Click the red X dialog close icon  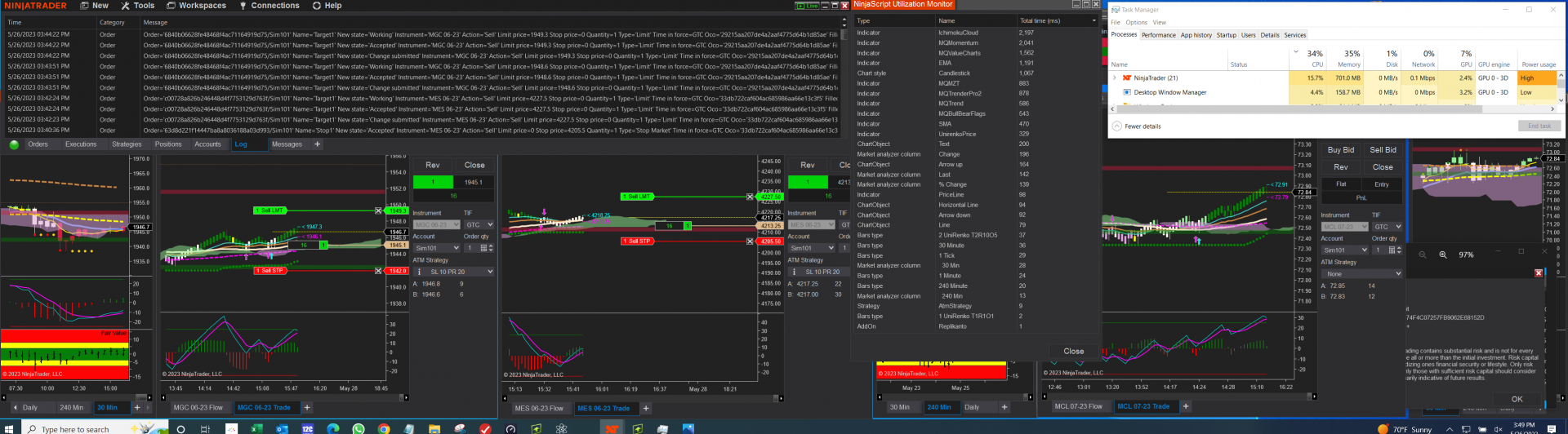click(1539, 273)
